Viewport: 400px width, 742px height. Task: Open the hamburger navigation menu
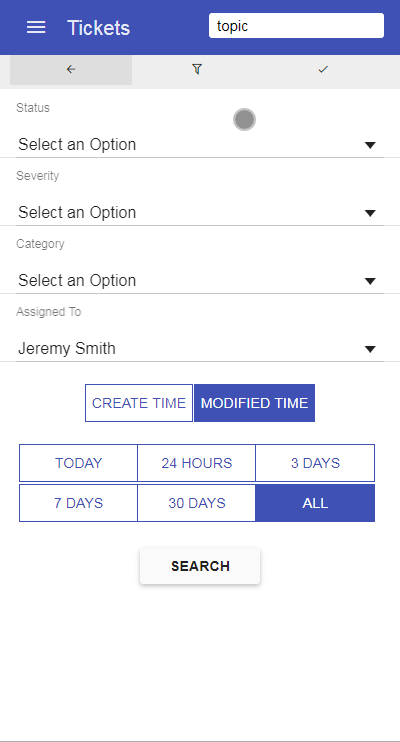pos(36,27)
